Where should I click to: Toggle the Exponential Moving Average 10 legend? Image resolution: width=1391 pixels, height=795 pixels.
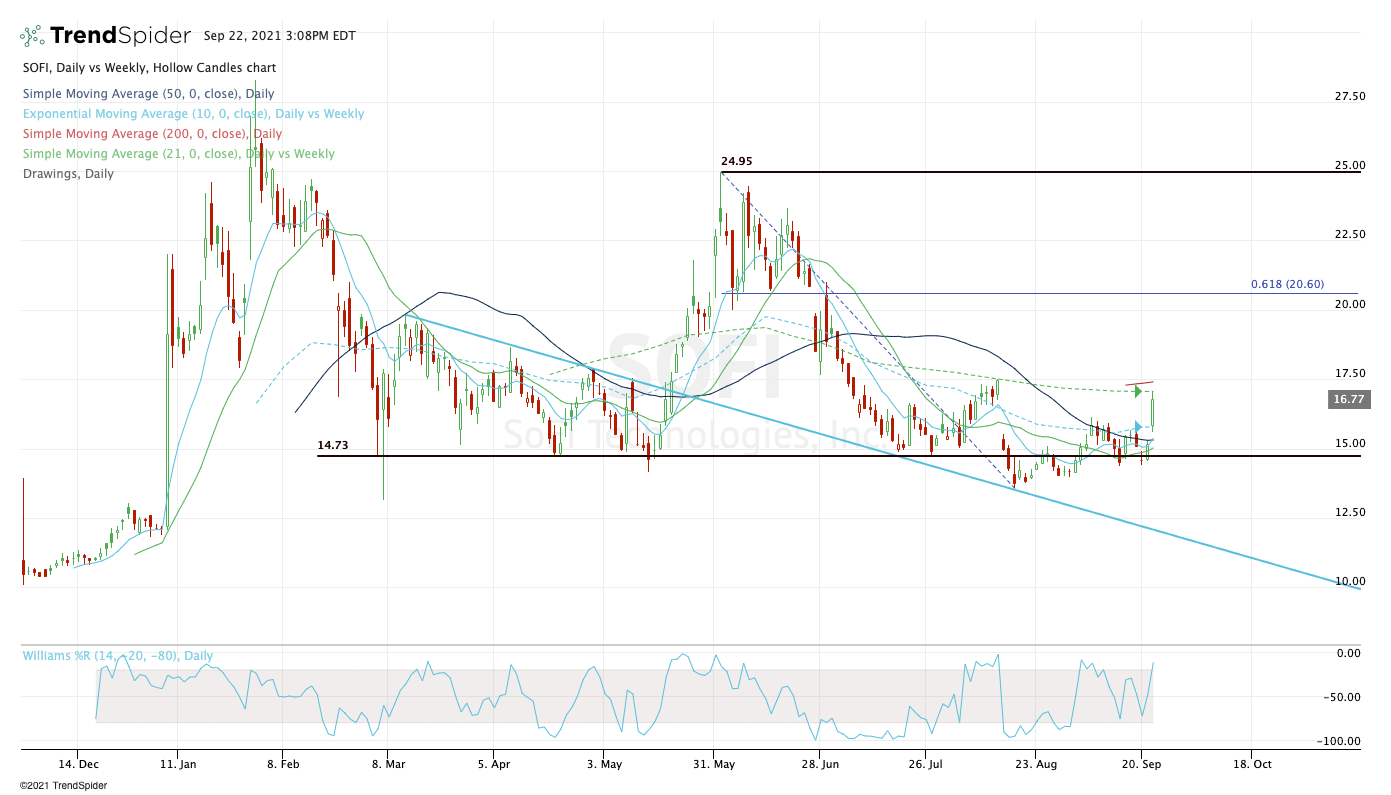pyautogui.click(x=192, y=114)
